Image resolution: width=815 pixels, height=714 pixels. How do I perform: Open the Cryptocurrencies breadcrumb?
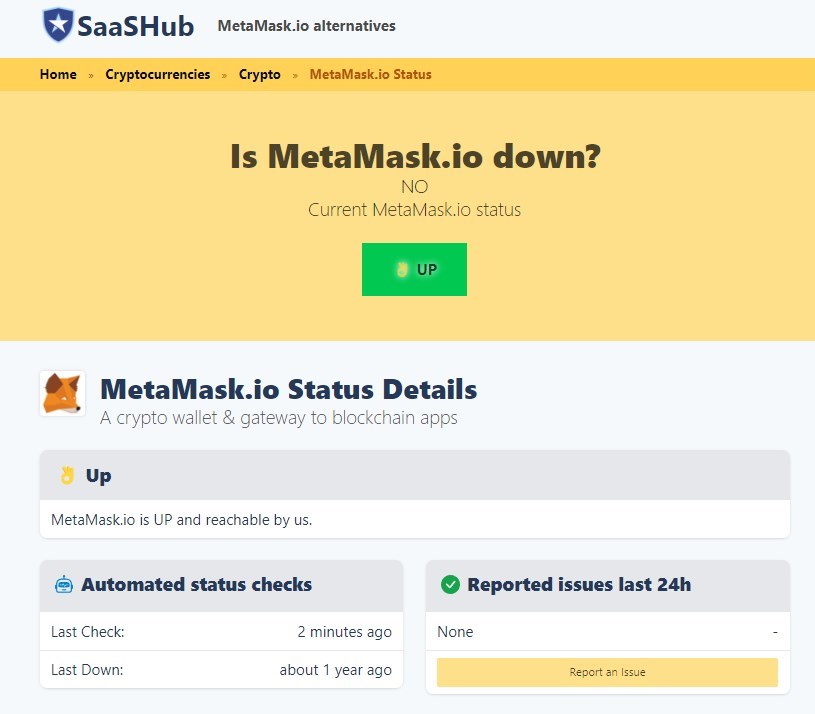[x=157, y=74]
